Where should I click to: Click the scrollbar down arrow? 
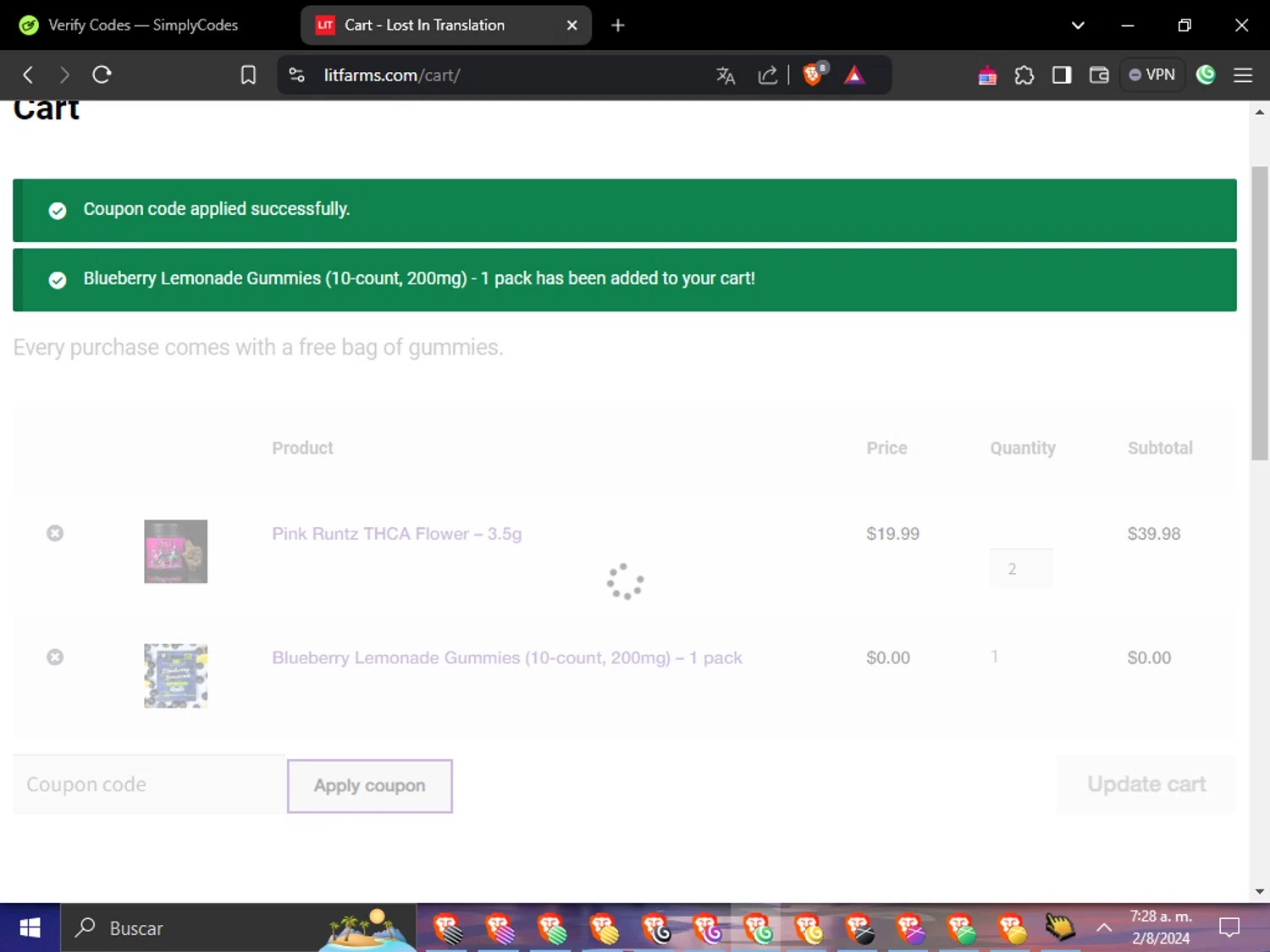tap(1260, 891)
